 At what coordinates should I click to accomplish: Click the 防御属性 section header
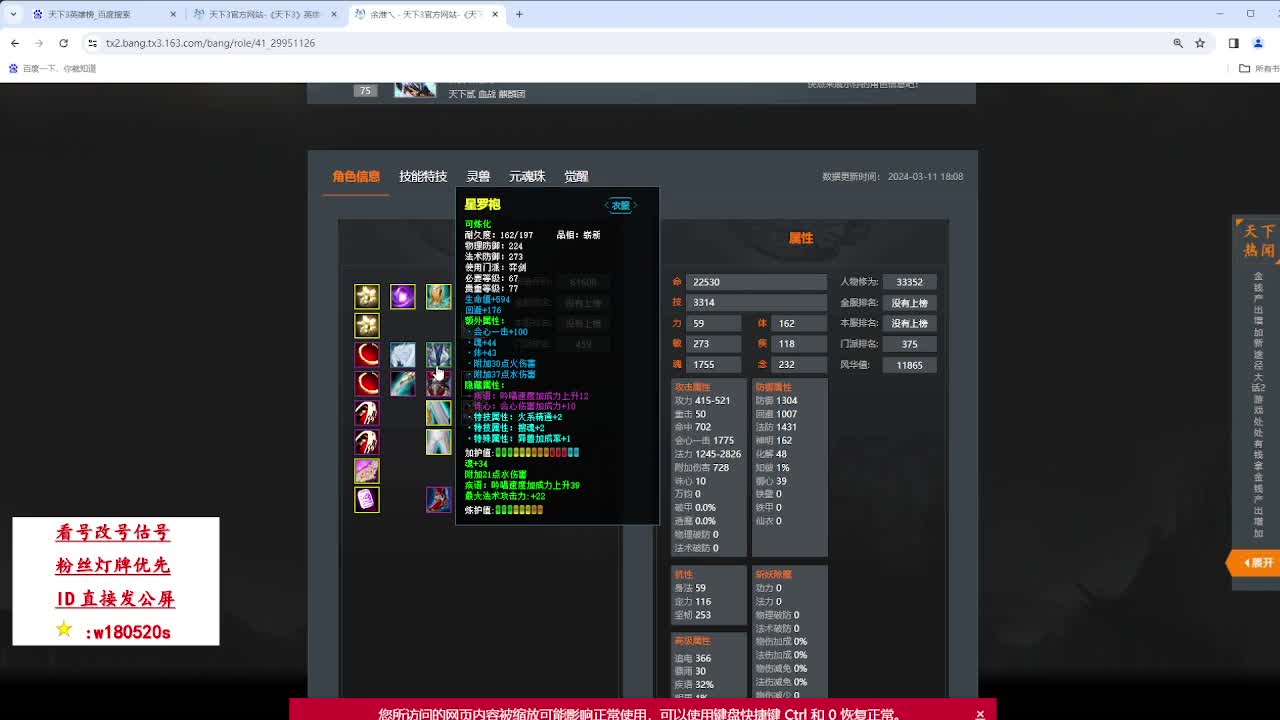(x=773, y=387)
